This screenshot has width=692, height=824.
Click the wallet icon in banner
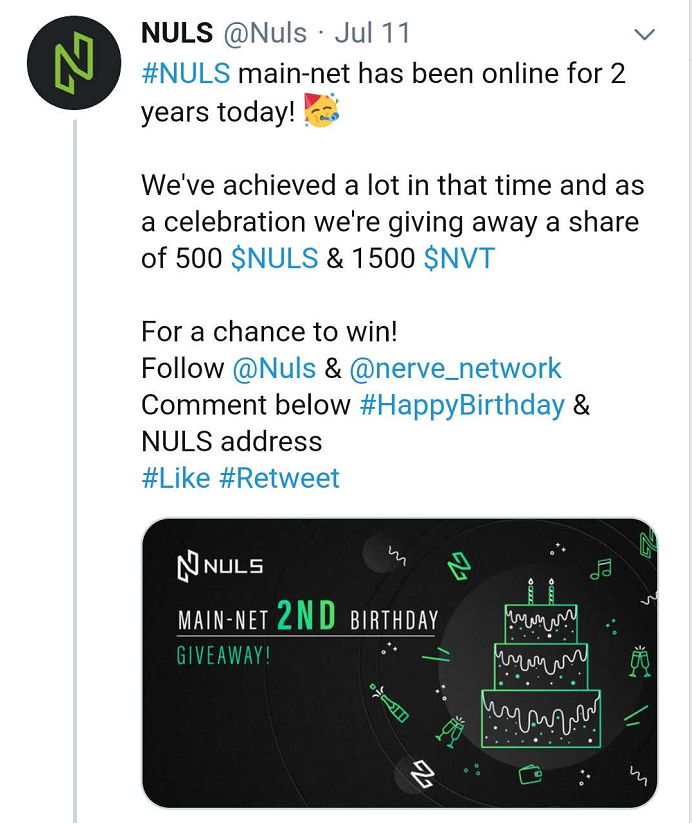(x=530, y=774)
